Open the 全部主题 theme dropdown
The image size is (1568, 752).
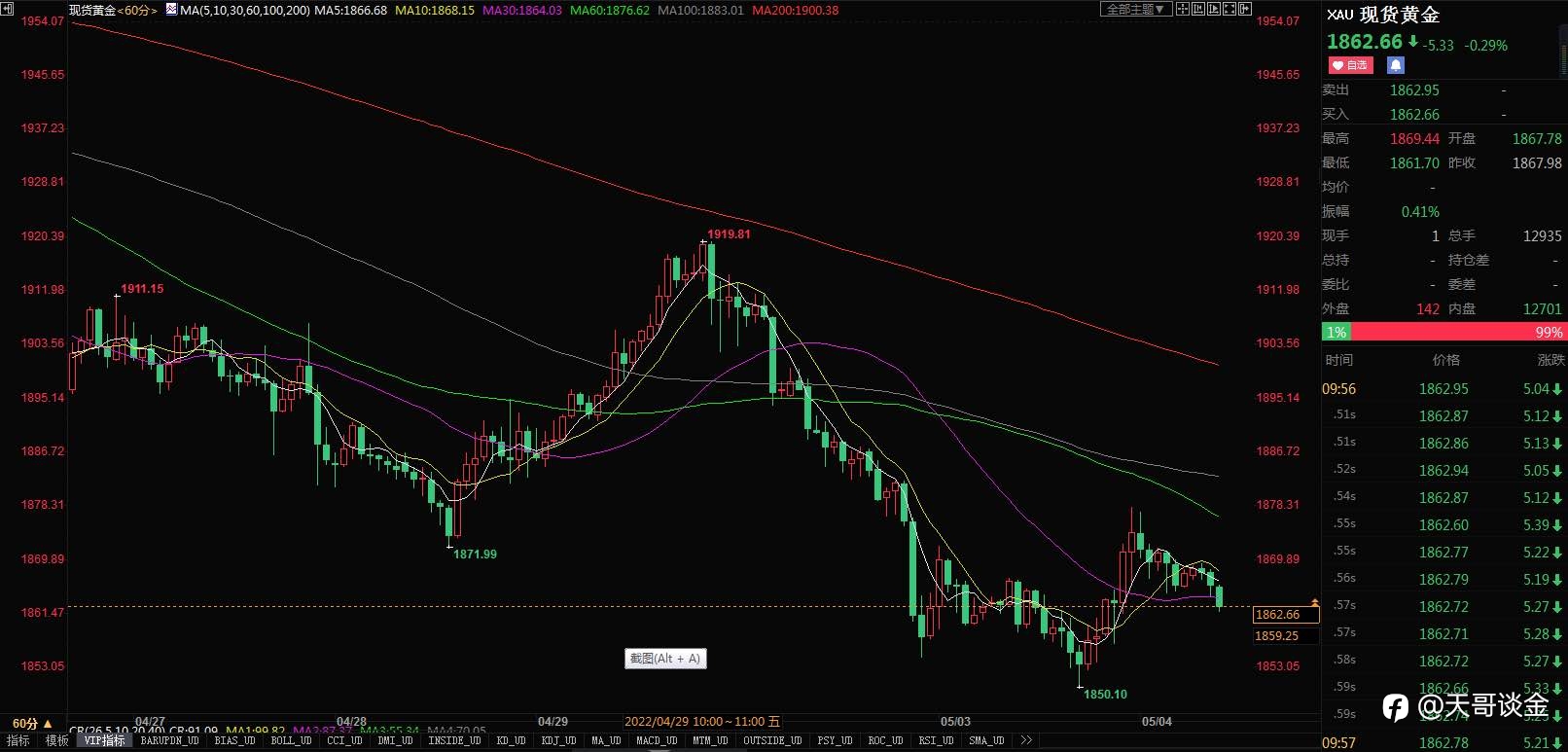click(x=1135, y=9)
